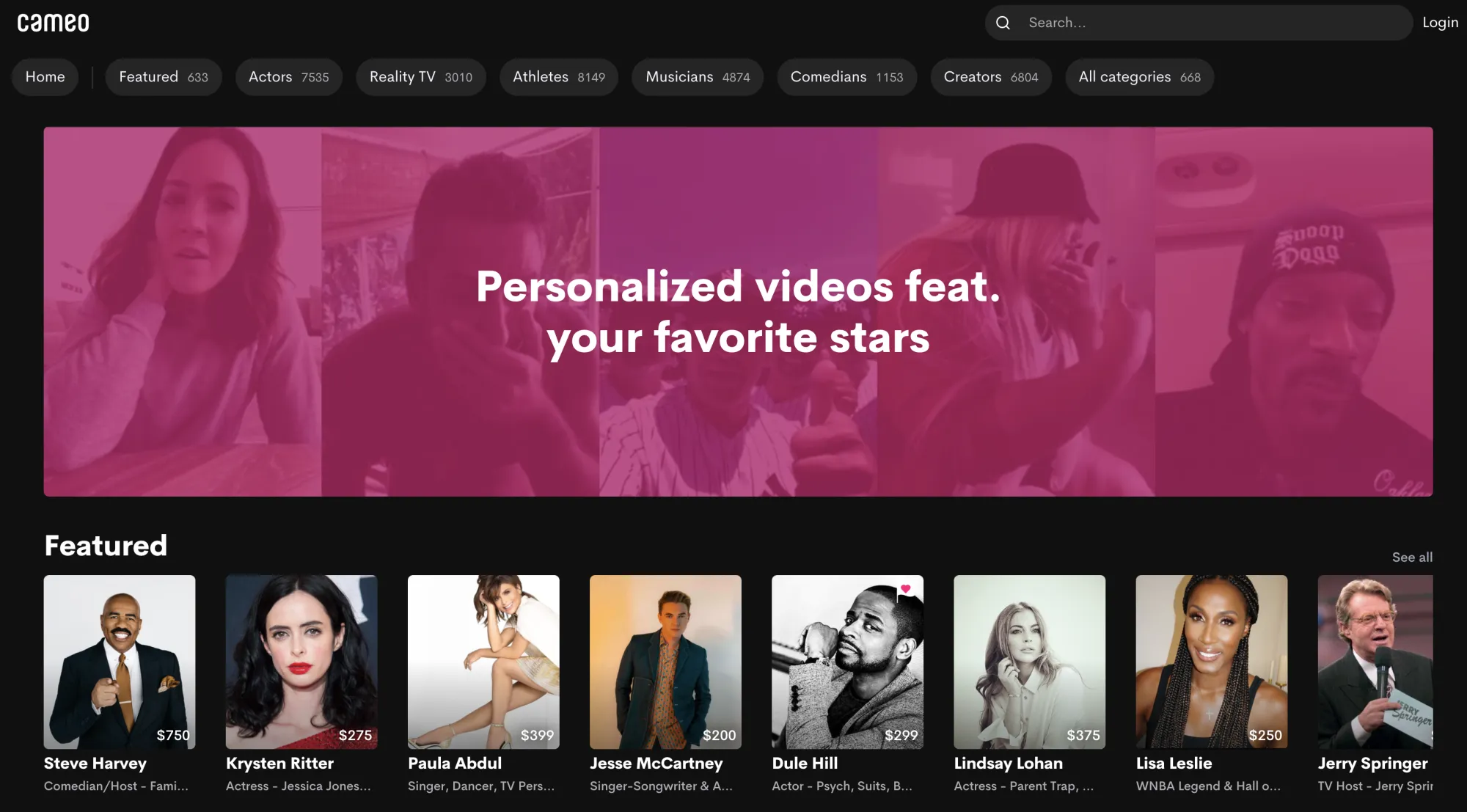Click the Dule Hill name link
1467x812 pixels.
tap(805, 764)
